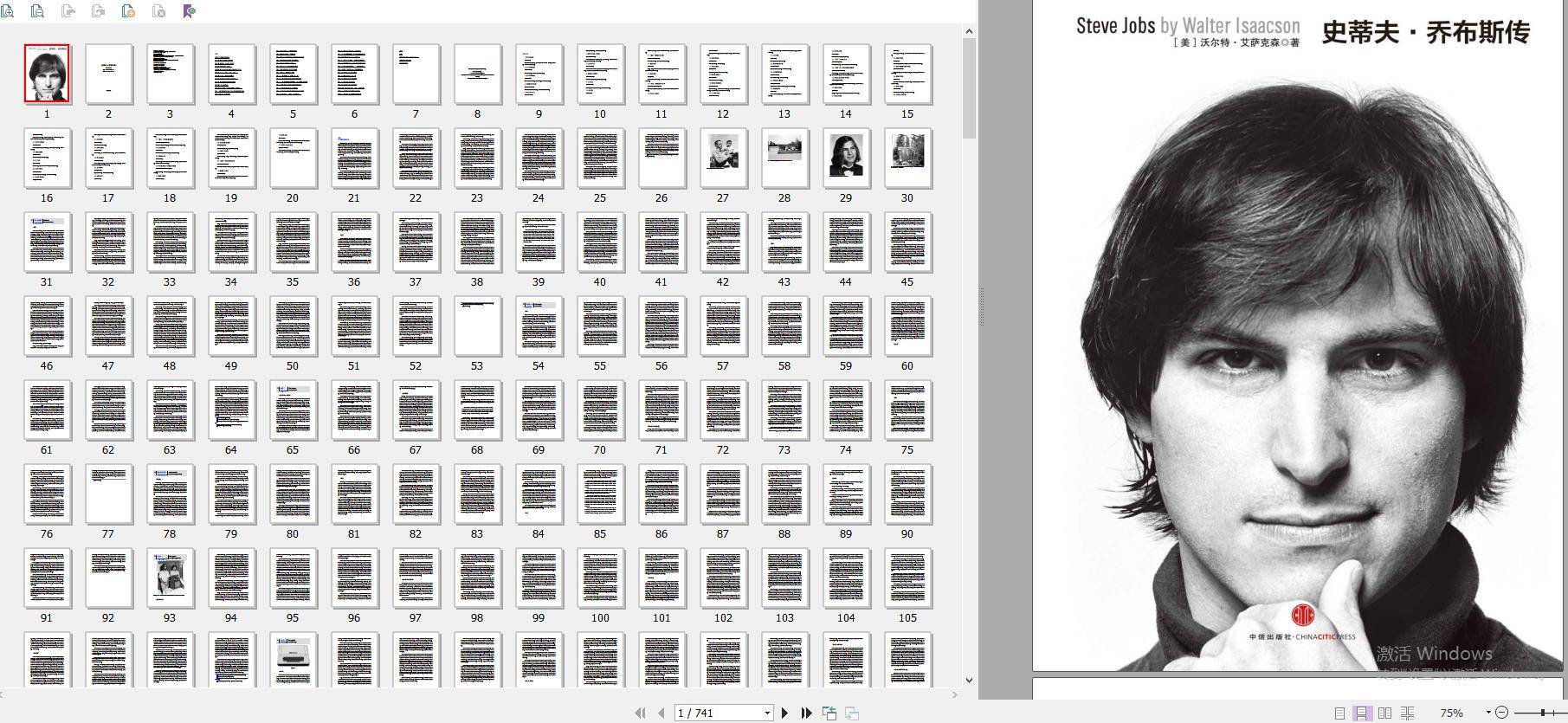Open the page number dropdown showing 1 / 741
The width and height of the screenshot is (1568, 723).
click(767, 713)
